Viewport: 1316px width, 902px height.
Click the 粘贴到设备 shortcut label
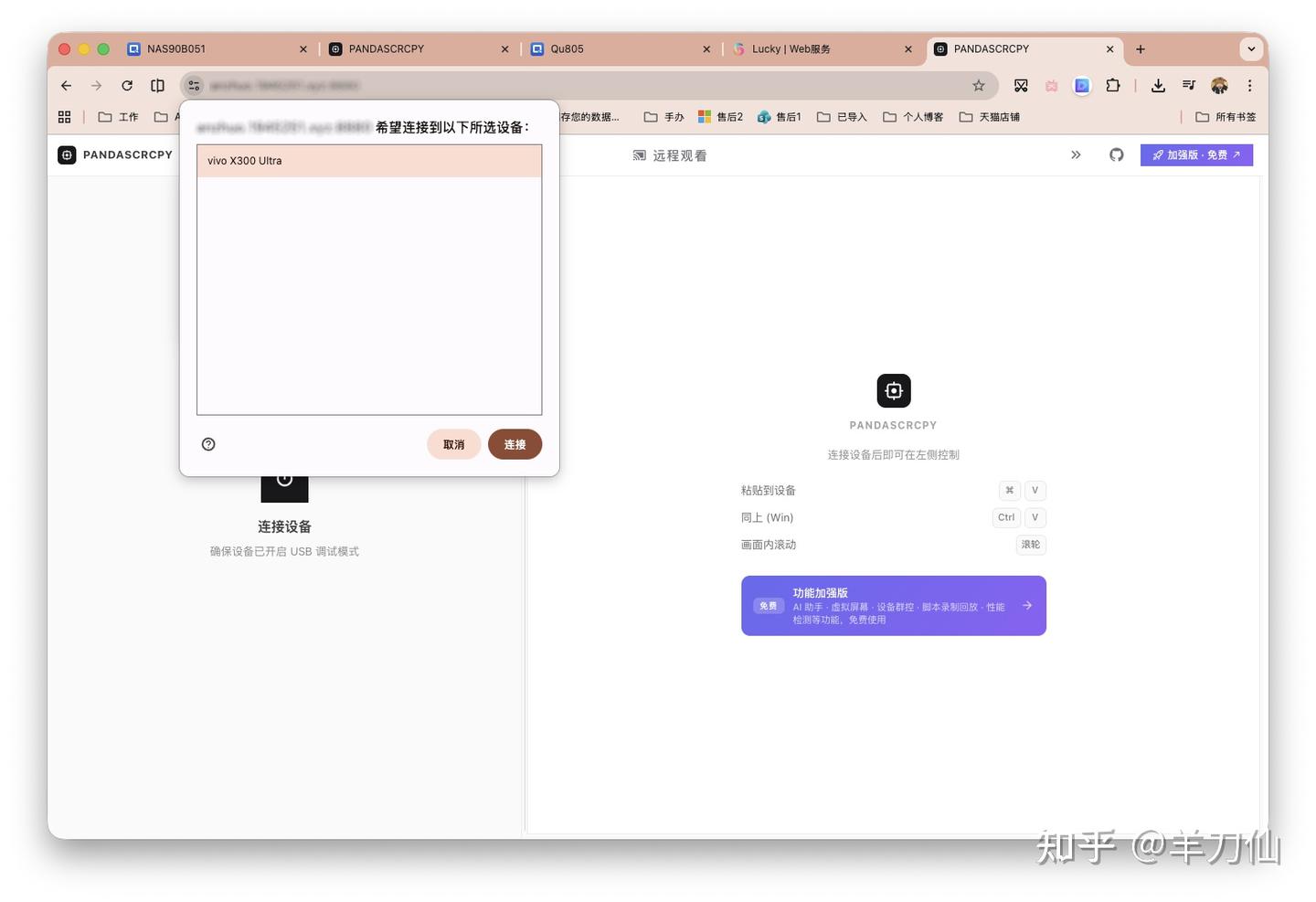tap(769, 491)
